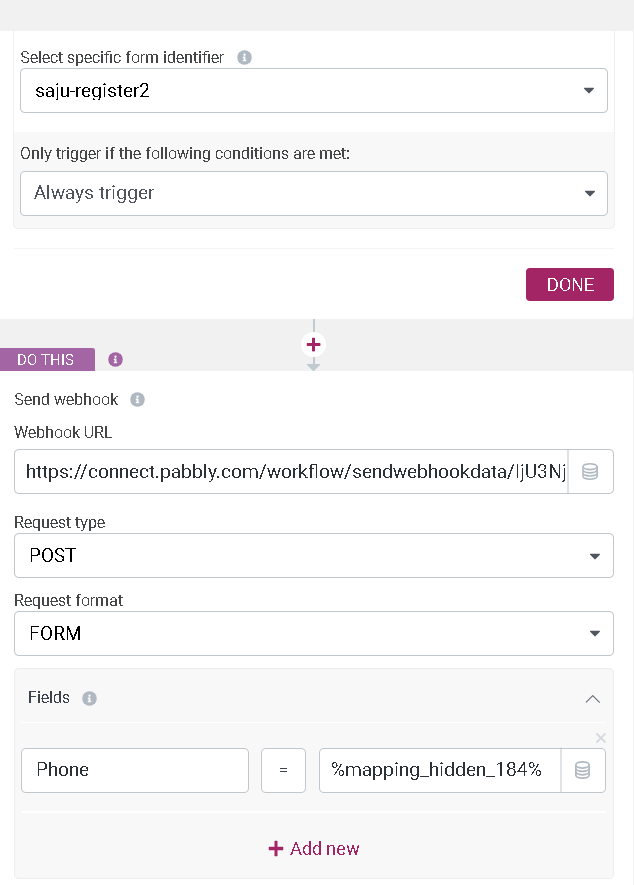Click the DO THIS label tab
The image size is (634, 885).
click(47, 360)
